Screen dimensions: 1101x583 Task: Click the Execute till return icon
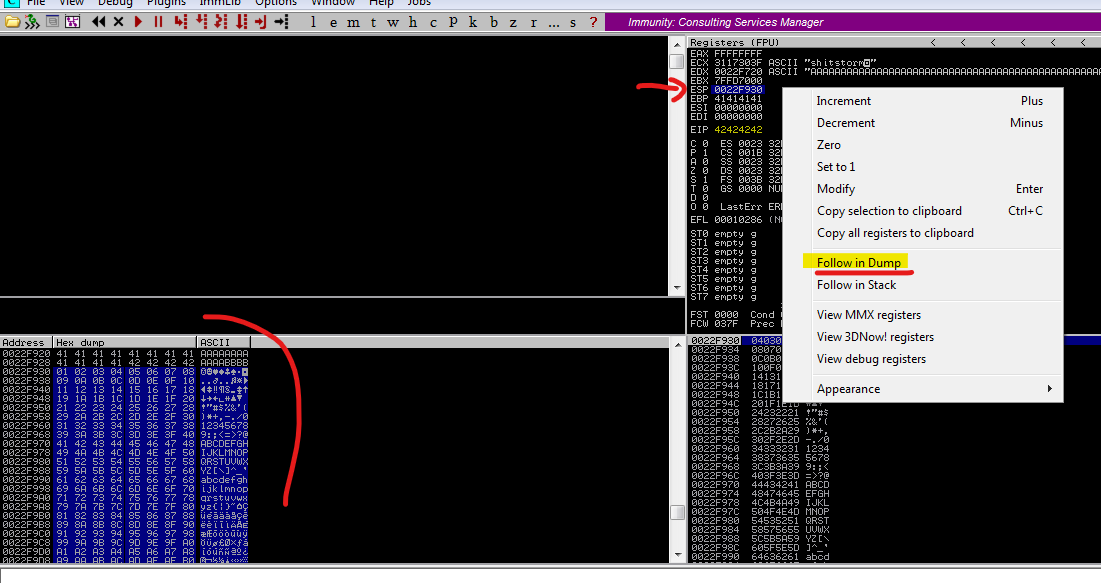click(x=261, y=22)
